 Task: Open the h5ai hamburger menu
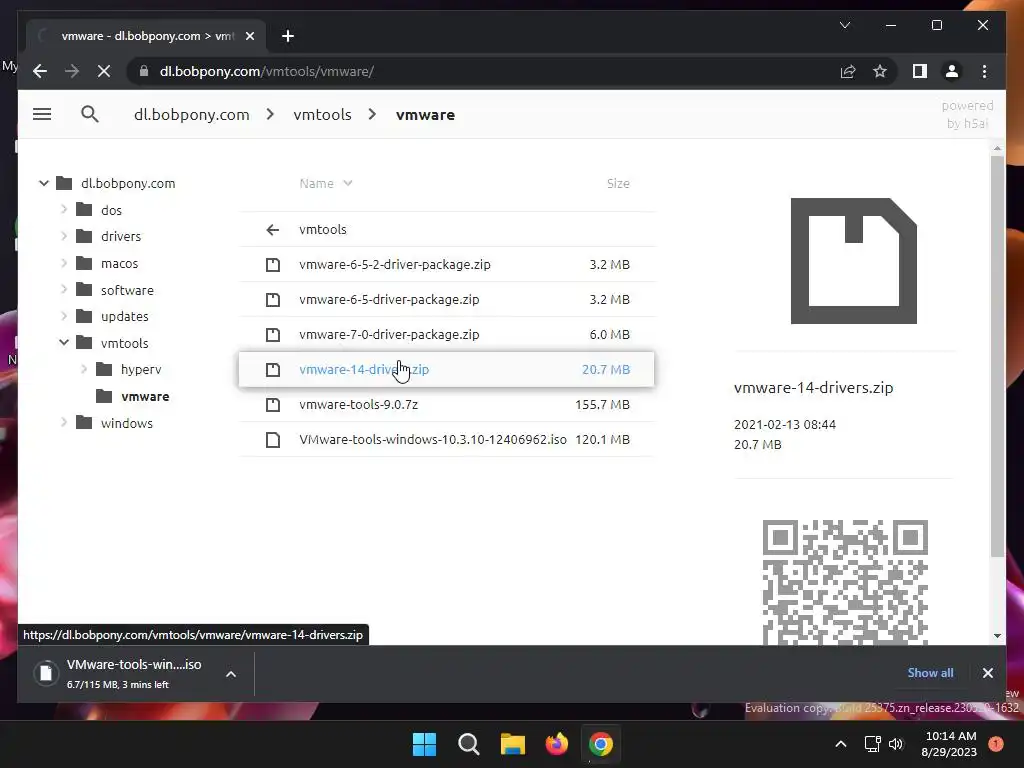(42, 114)
